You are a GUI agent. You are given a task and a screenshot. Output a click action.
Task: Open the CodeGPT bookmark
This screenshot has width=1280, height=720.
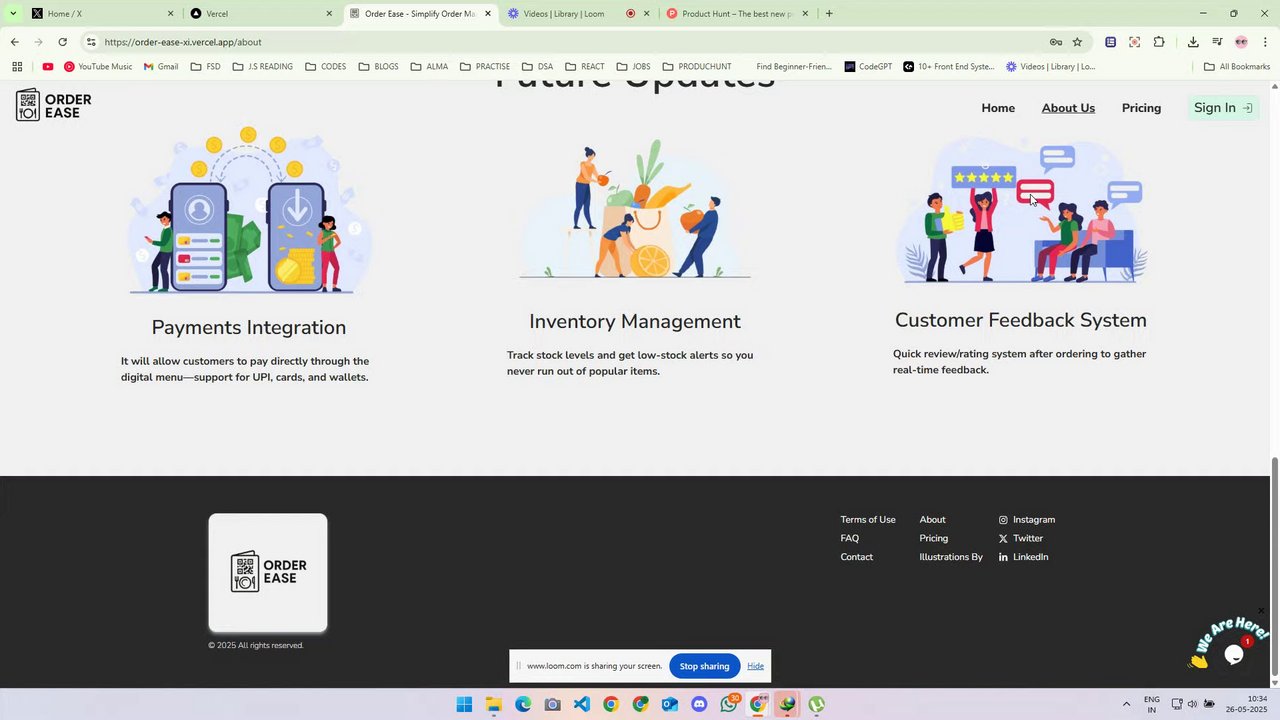pos(868,67)
